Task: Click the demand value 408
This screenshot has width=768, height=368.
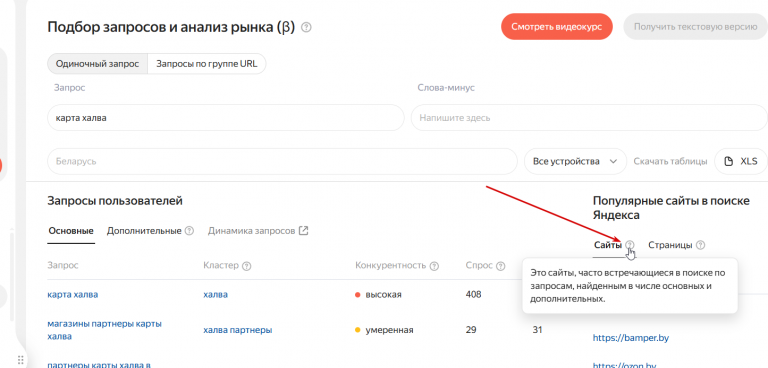Action: pos(474,294)
